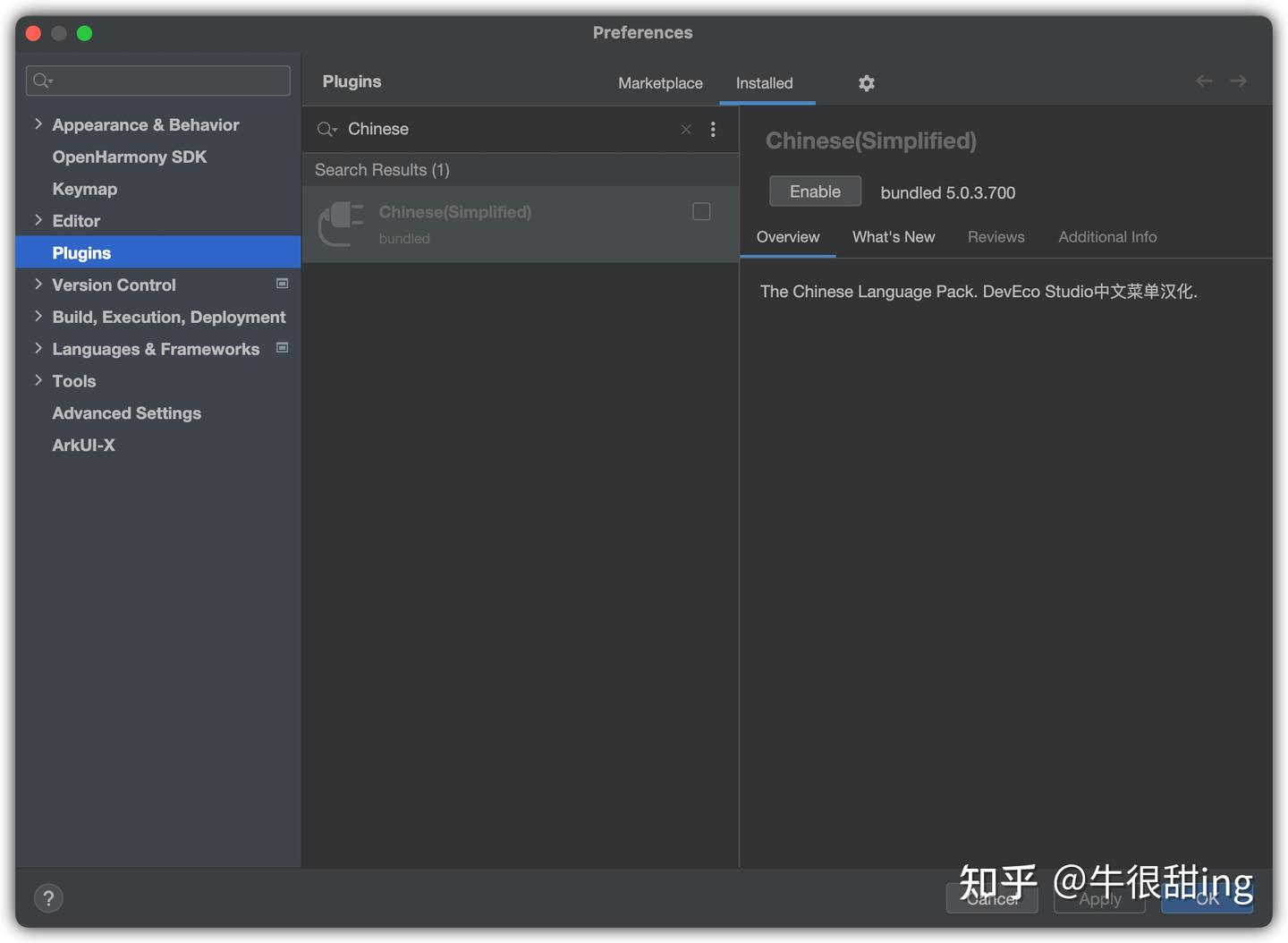Open plugin settings gear menu
Screen dimensions: 1288x943
tap(866, 83)
